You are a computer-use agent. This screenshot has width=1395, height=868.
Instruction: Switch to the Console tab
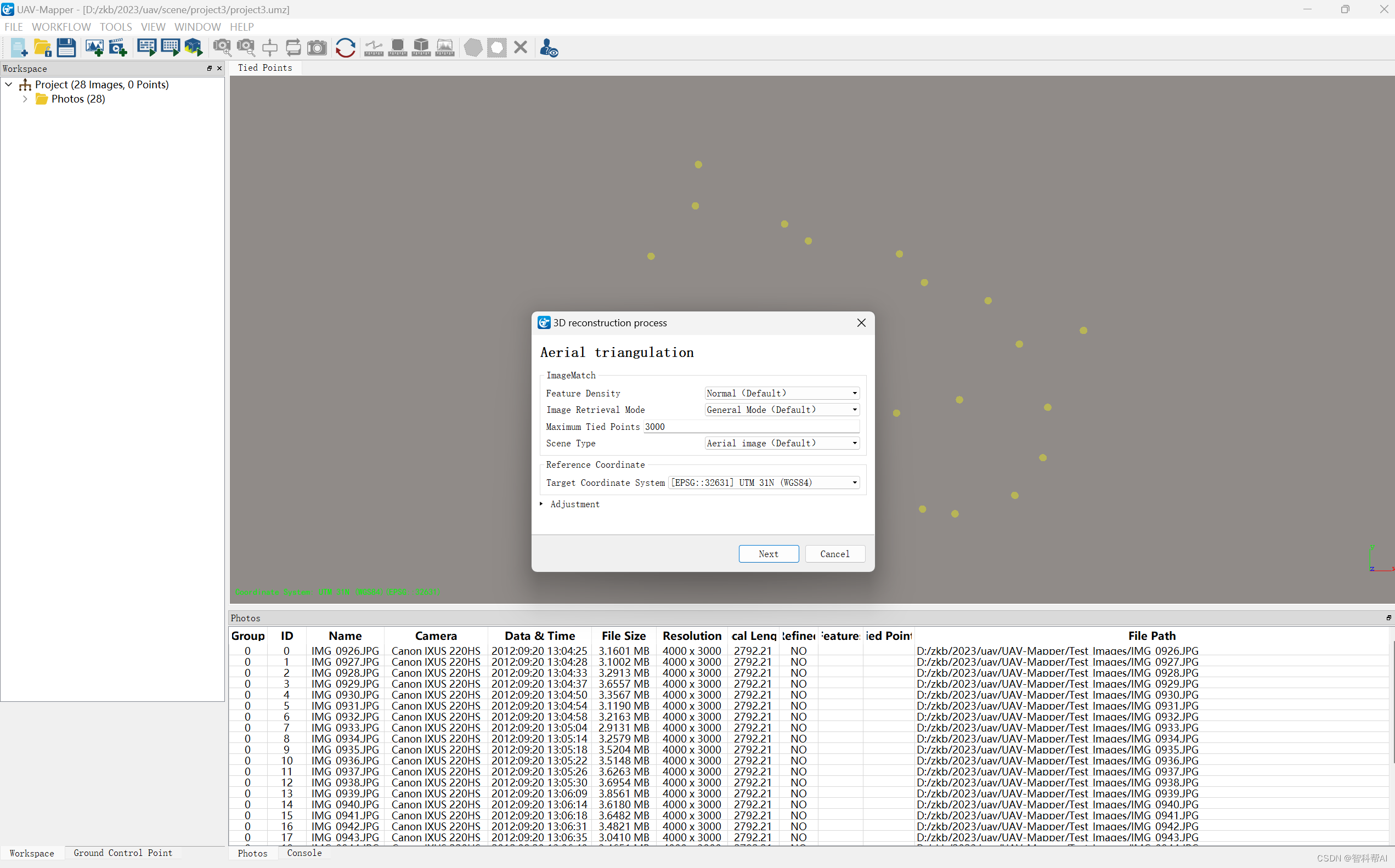click(304, 853)
